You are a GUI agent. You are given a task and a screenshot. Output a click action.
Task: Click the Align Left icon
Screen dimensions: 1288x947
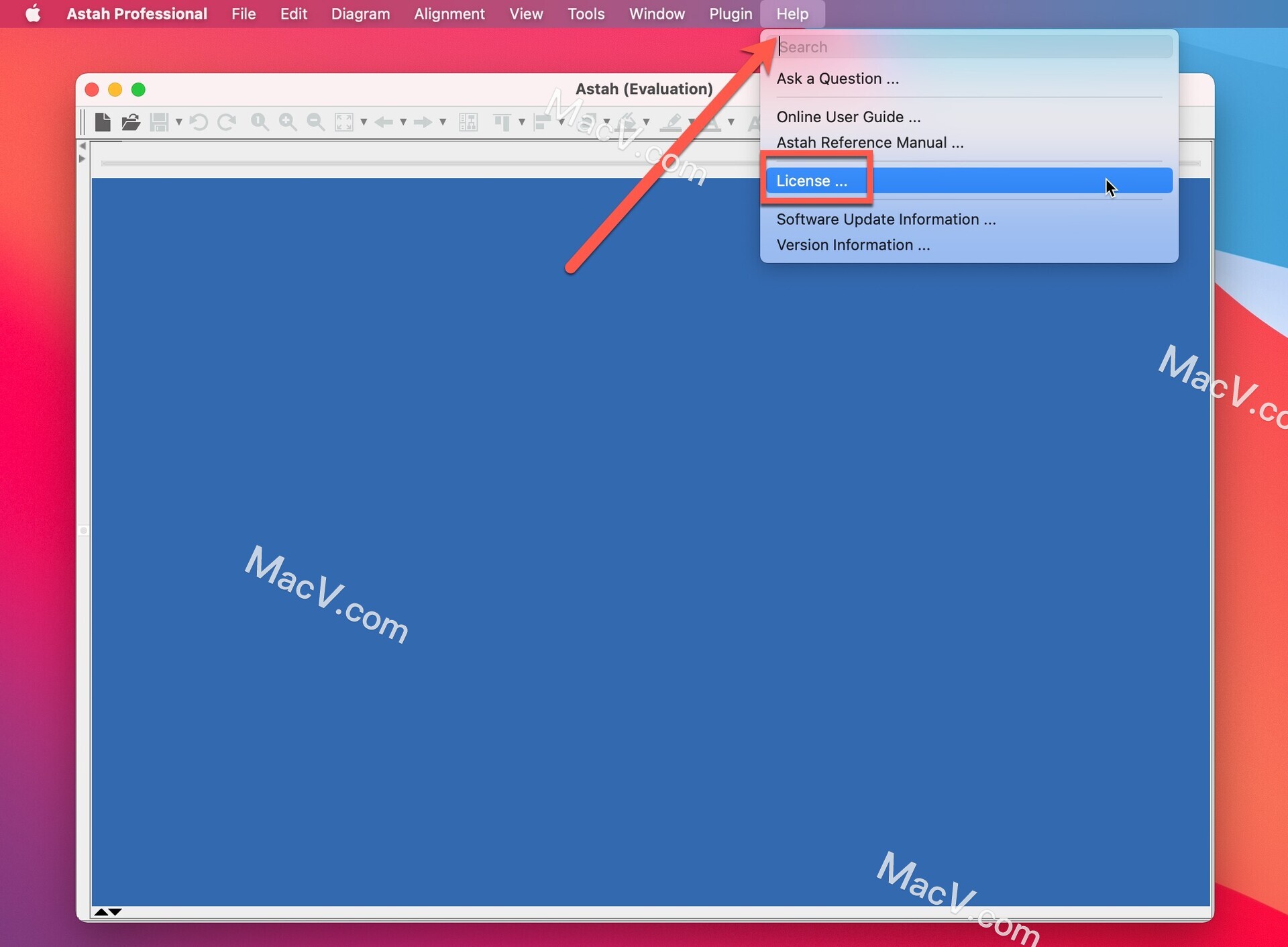coord(542,122)
